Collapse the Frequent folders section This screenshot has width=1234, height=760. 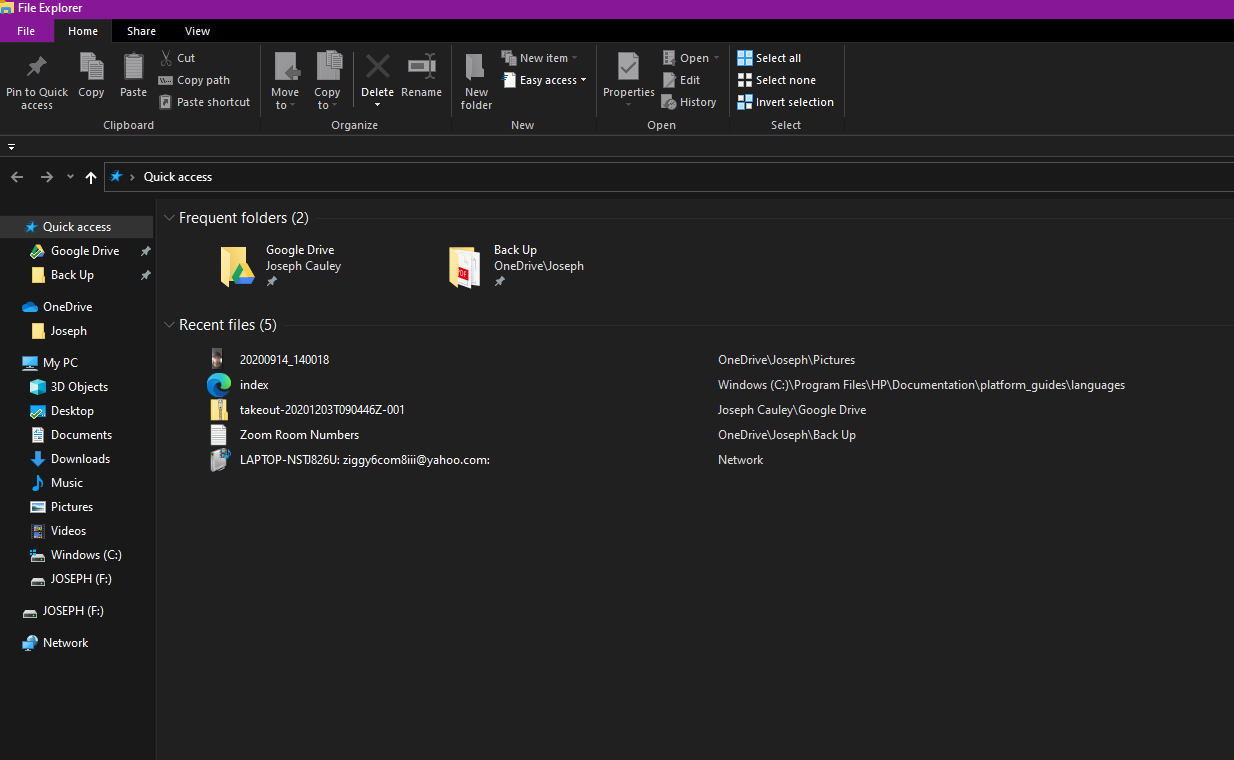click(170, 218)
